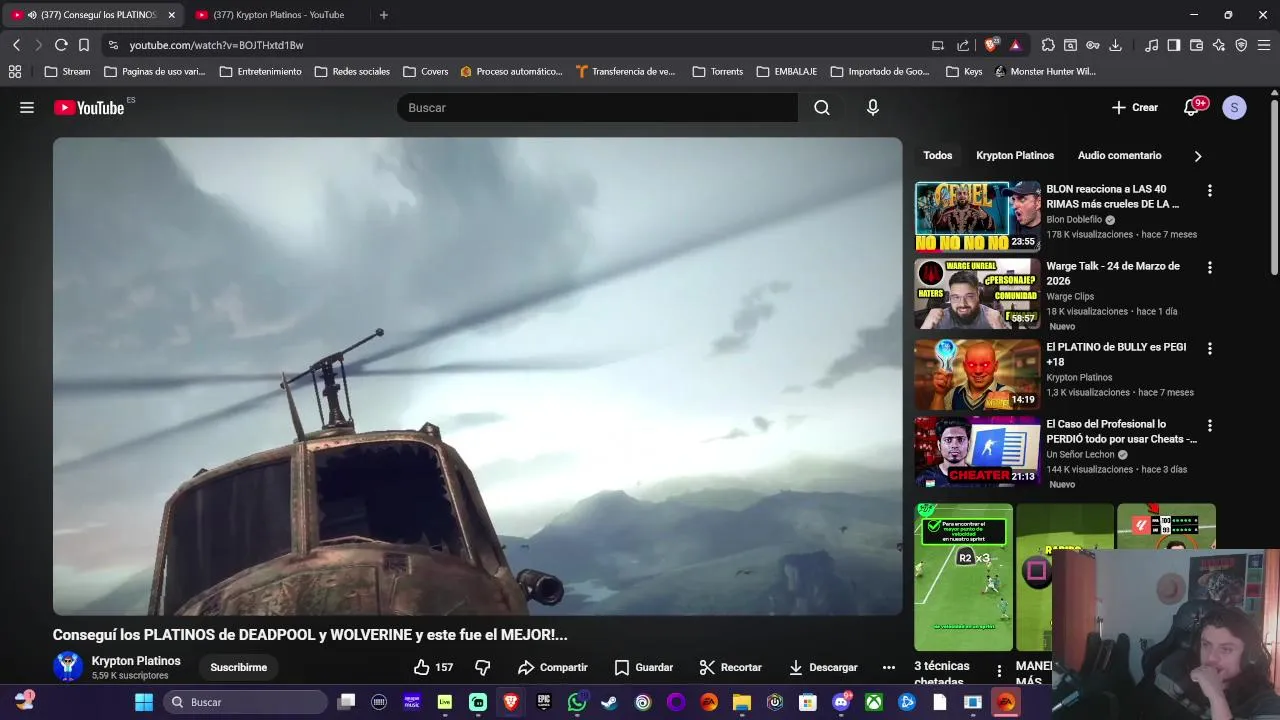The width and height of the screenshot is (1280, 720).
Task: Click in the YouTube Buscar search field
Action: (x=597, y=108)
